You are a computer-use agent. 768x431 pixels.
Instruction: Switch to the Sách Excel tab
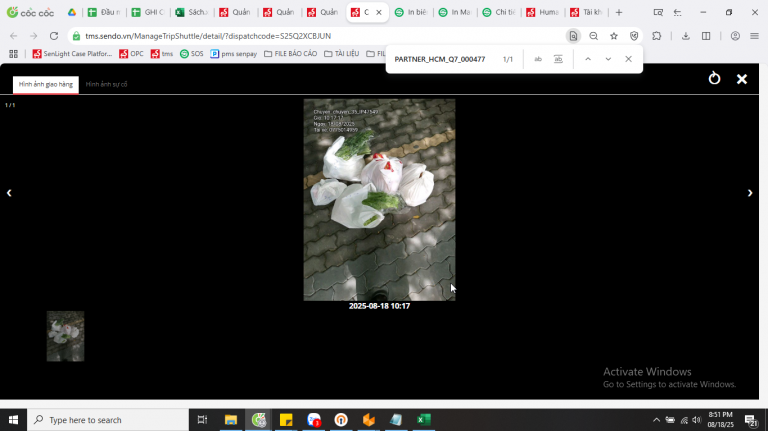[192, 12]
